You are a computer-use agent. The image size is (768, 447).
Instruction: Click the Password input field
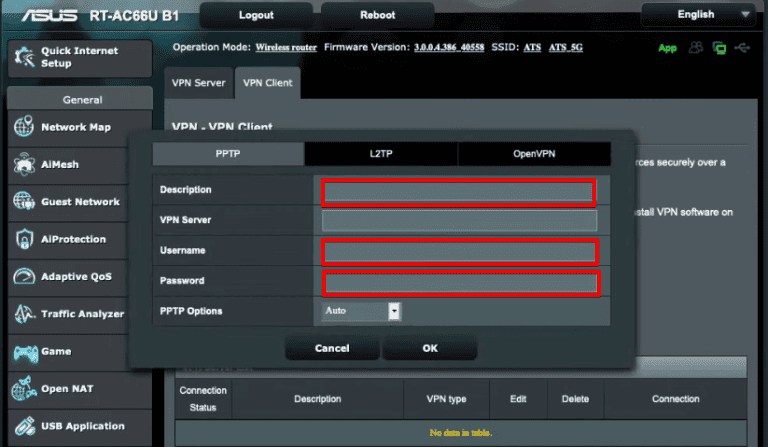point(461,282)
